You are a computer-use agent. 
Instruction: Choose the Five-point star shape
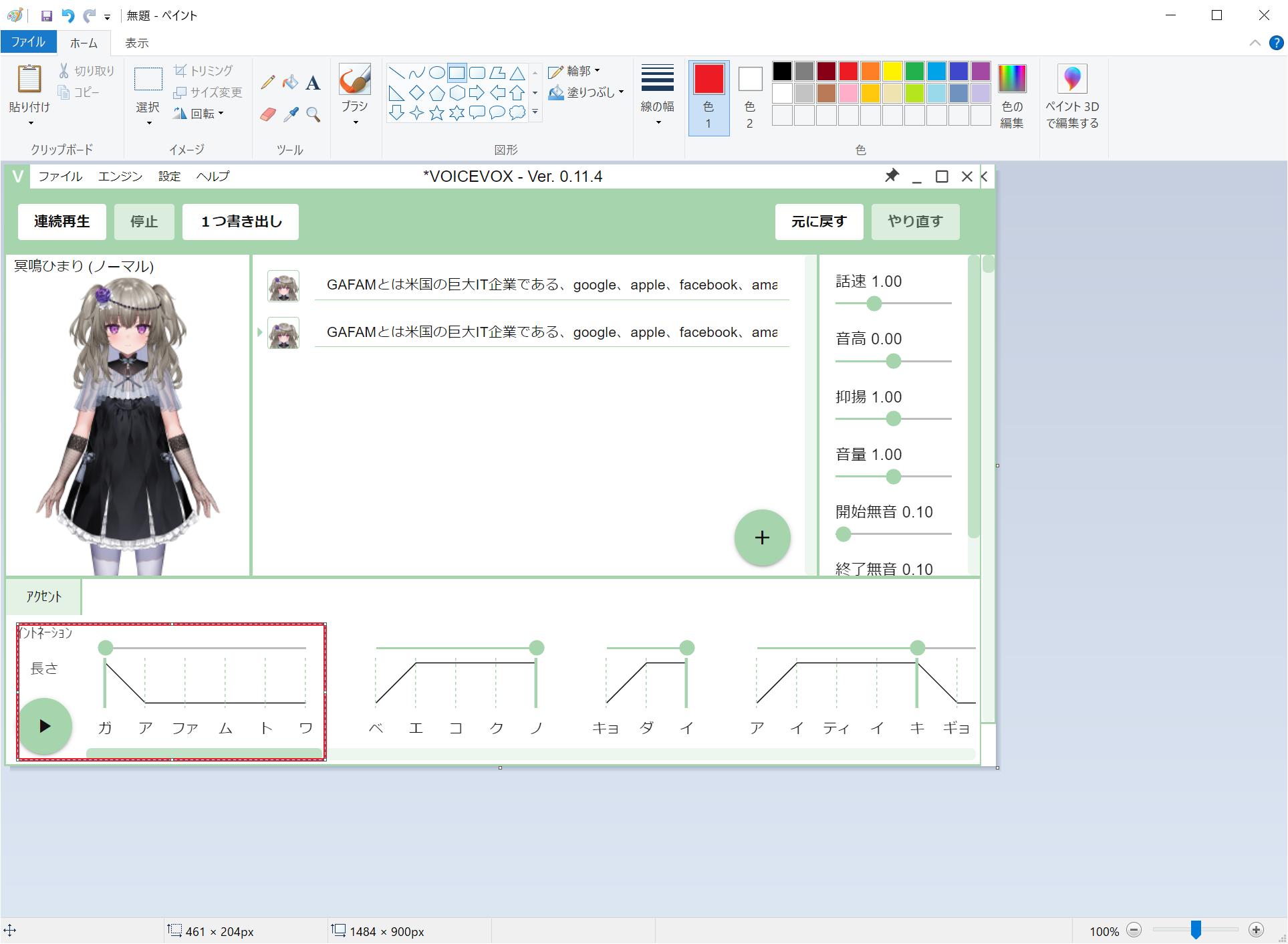[436, 113]
